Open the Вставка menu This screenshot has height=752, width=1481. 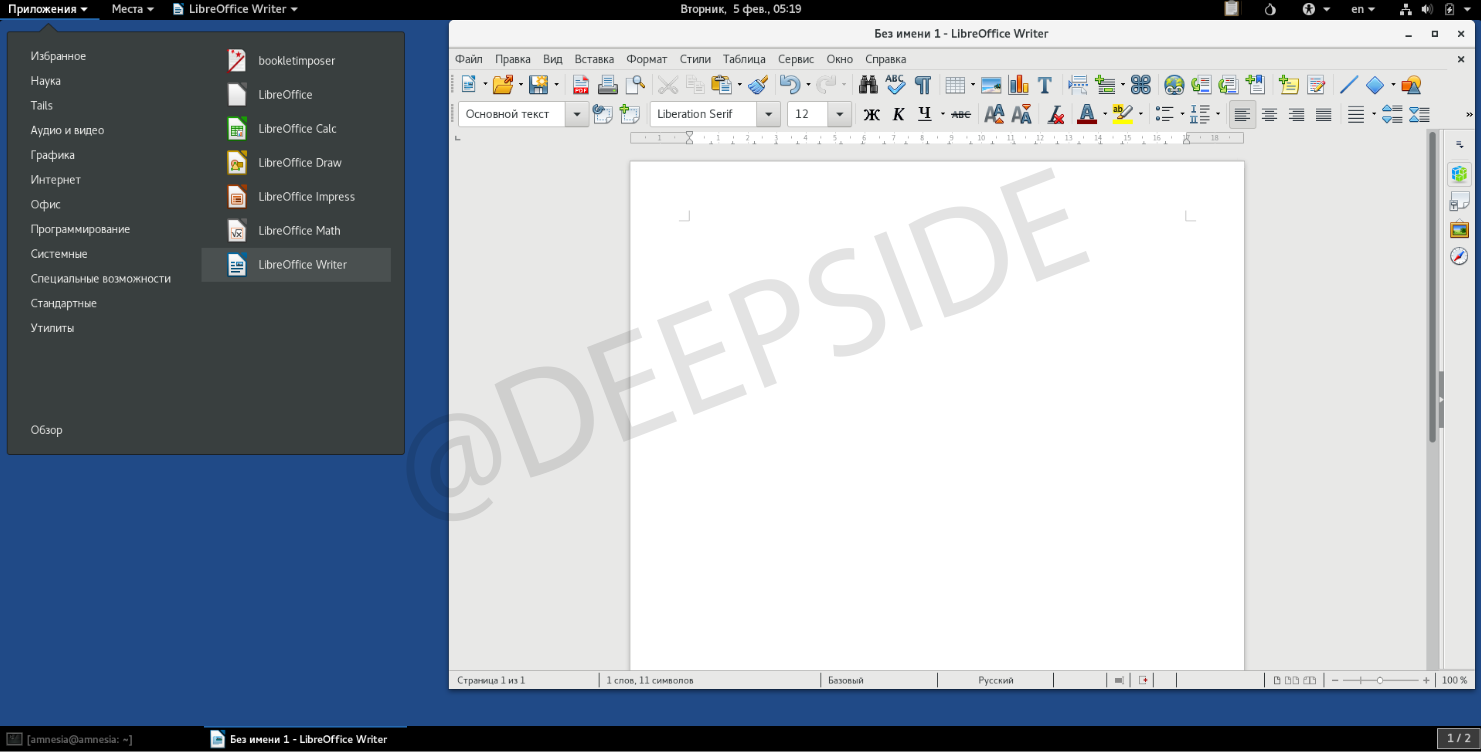point(594,59)
